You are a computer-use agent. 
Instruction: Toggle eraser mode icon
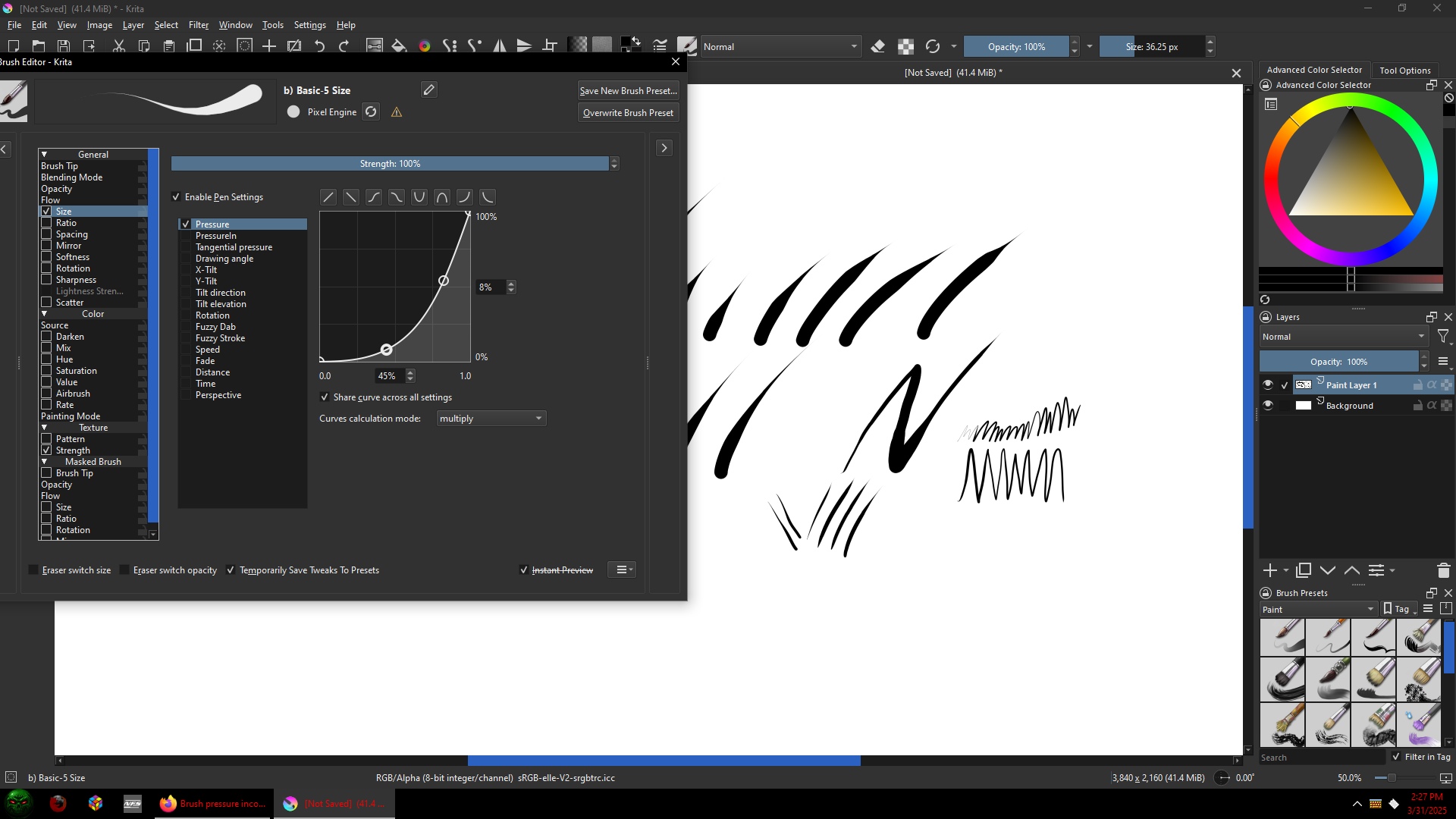click(x=878, y=46)
